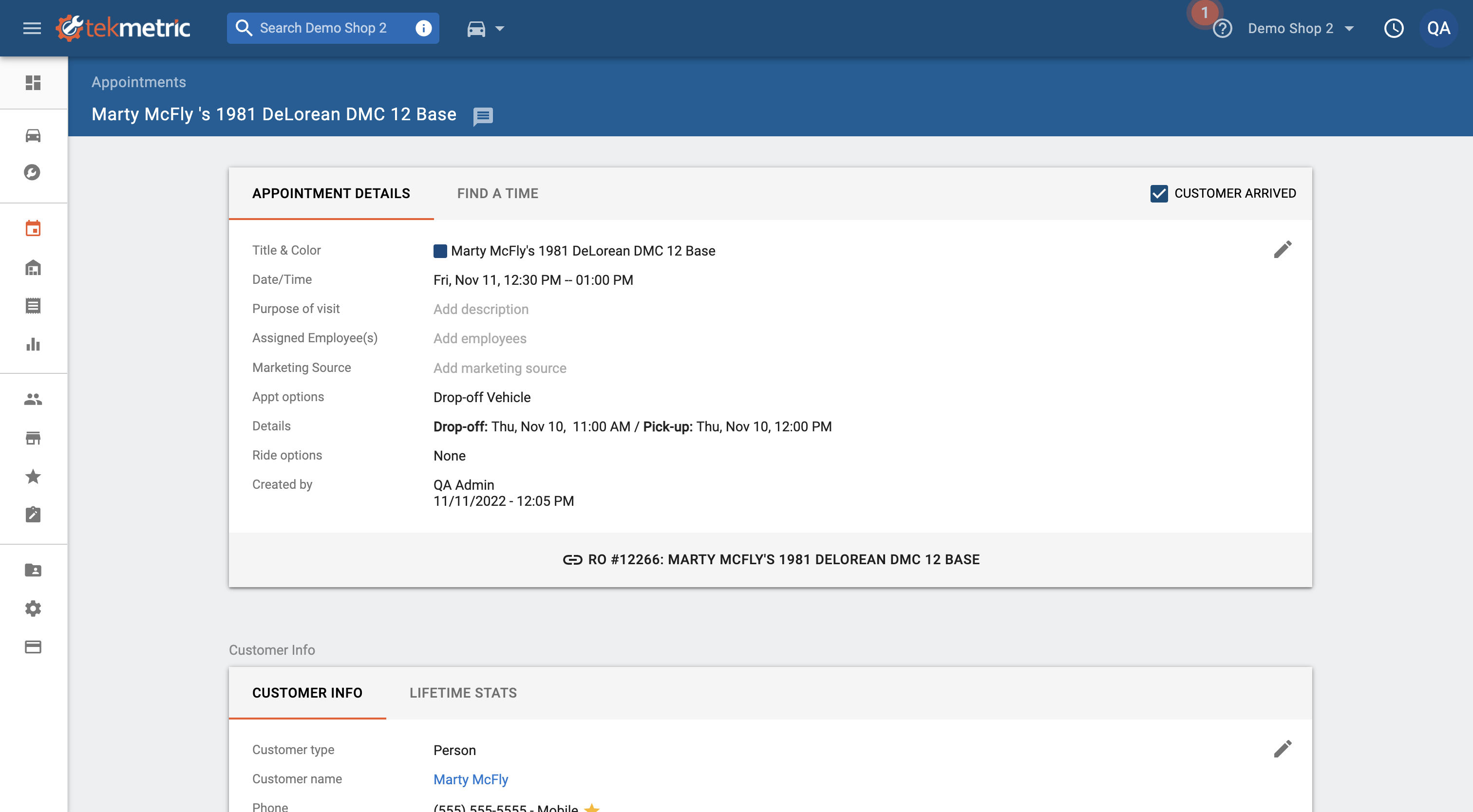Open the shop building sidebar icon
Viewport: 1473px width, 812px height.
pos(33,267)
